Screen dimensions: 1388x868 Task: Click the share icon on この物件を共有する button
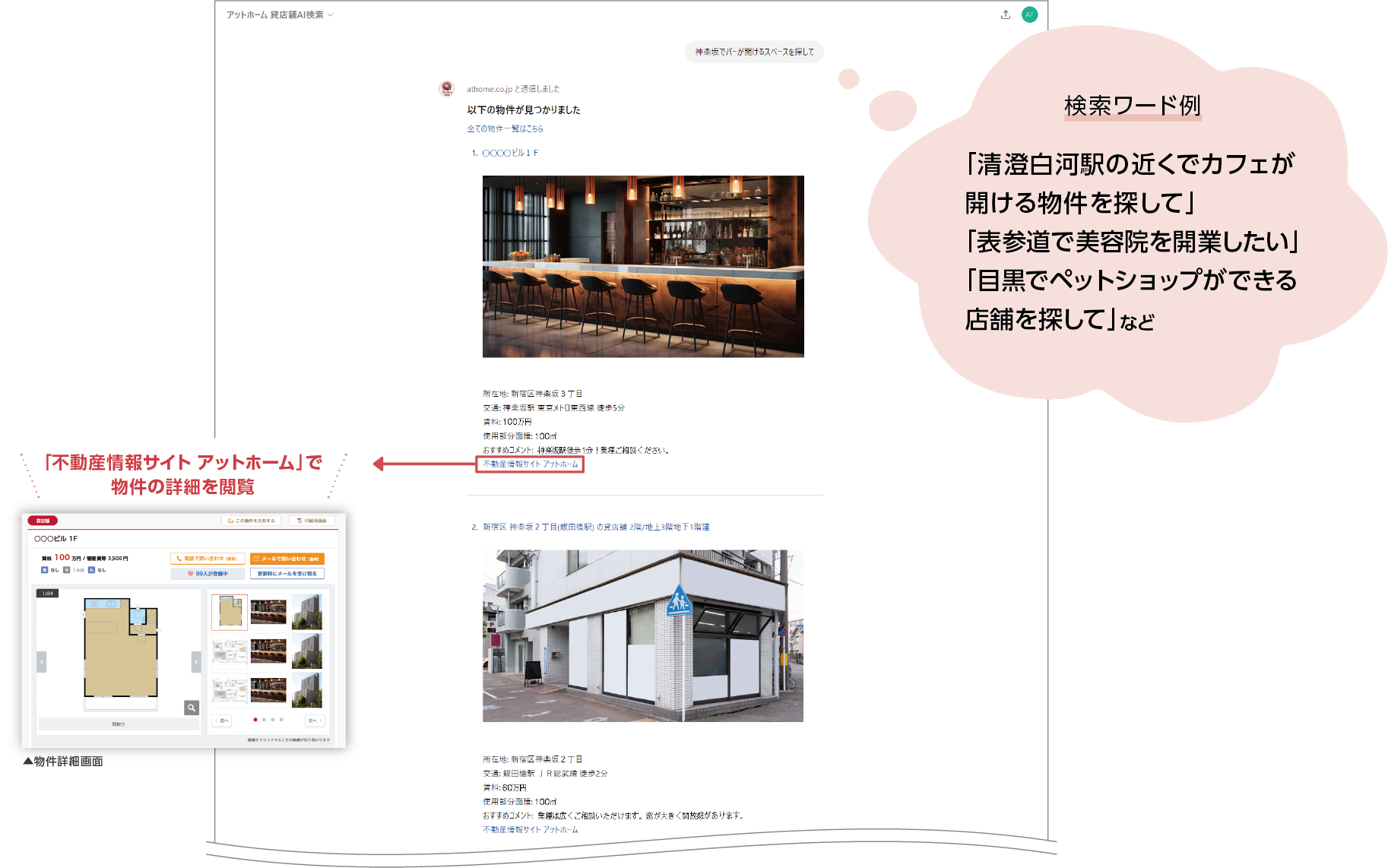pyautogui.click(x=230, y=521)
